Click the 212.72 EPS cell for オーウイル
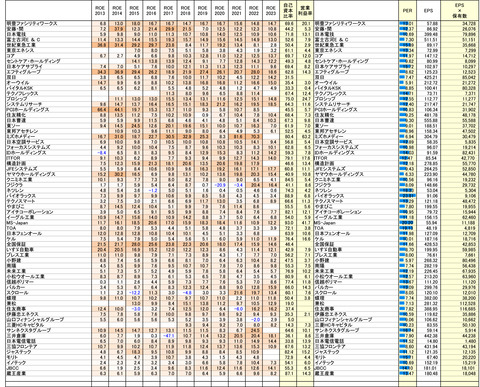This screenshot has width=480, height=387. click(428, 83)
